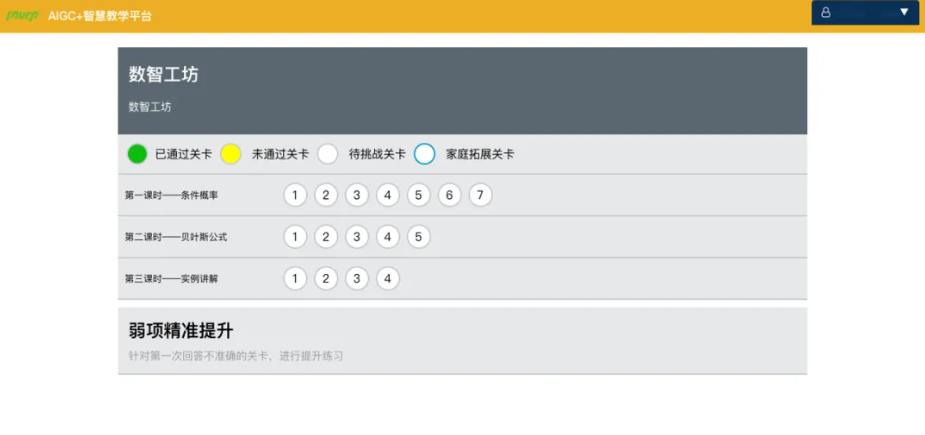This screenshot has height=435, width=925.
Task: Click the large 数智工坊 heading
Action: pyautogui.click(x=163, y=74)
